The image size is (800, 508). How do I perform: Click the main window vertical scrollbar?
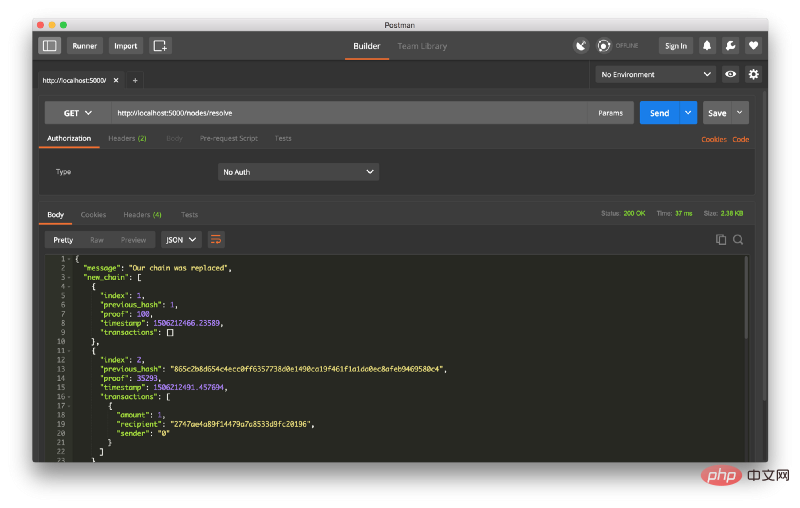tap(764, 247)
